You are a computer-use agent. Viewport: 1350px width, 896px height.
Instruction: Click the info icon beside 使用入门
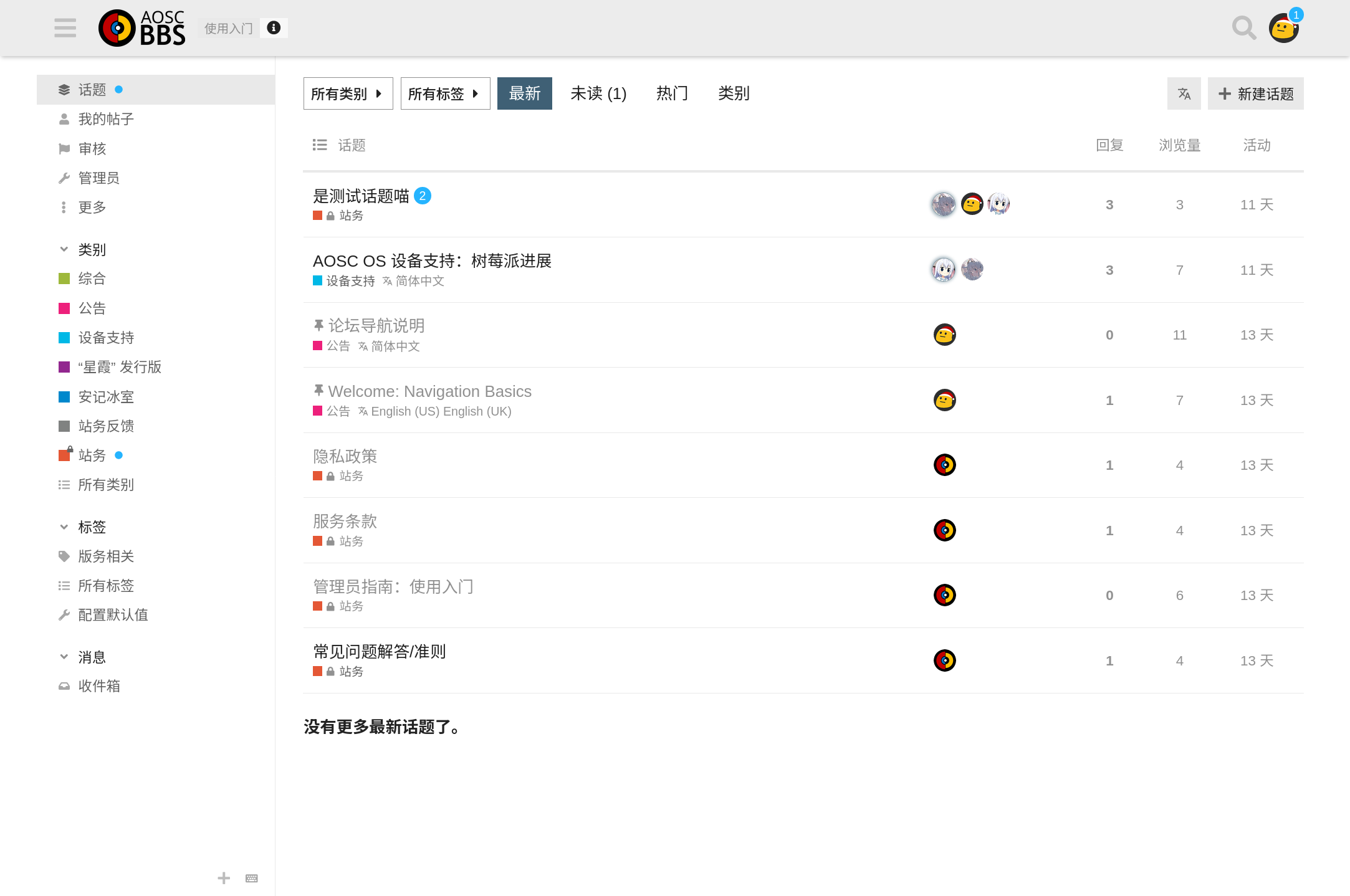pyautogui.click(x=274, y=28)
